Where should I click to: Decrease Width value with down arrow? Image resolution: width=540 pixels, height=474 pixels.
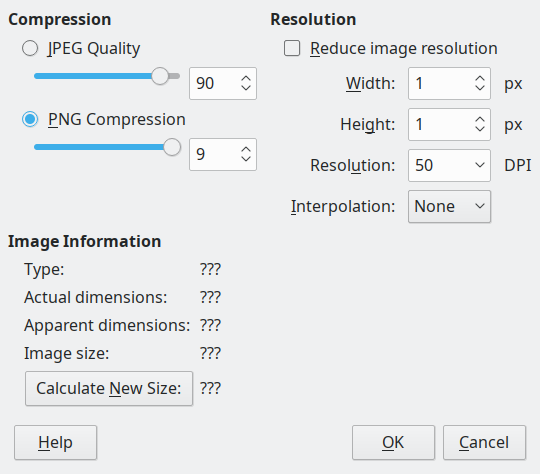(x=480, y=87)
